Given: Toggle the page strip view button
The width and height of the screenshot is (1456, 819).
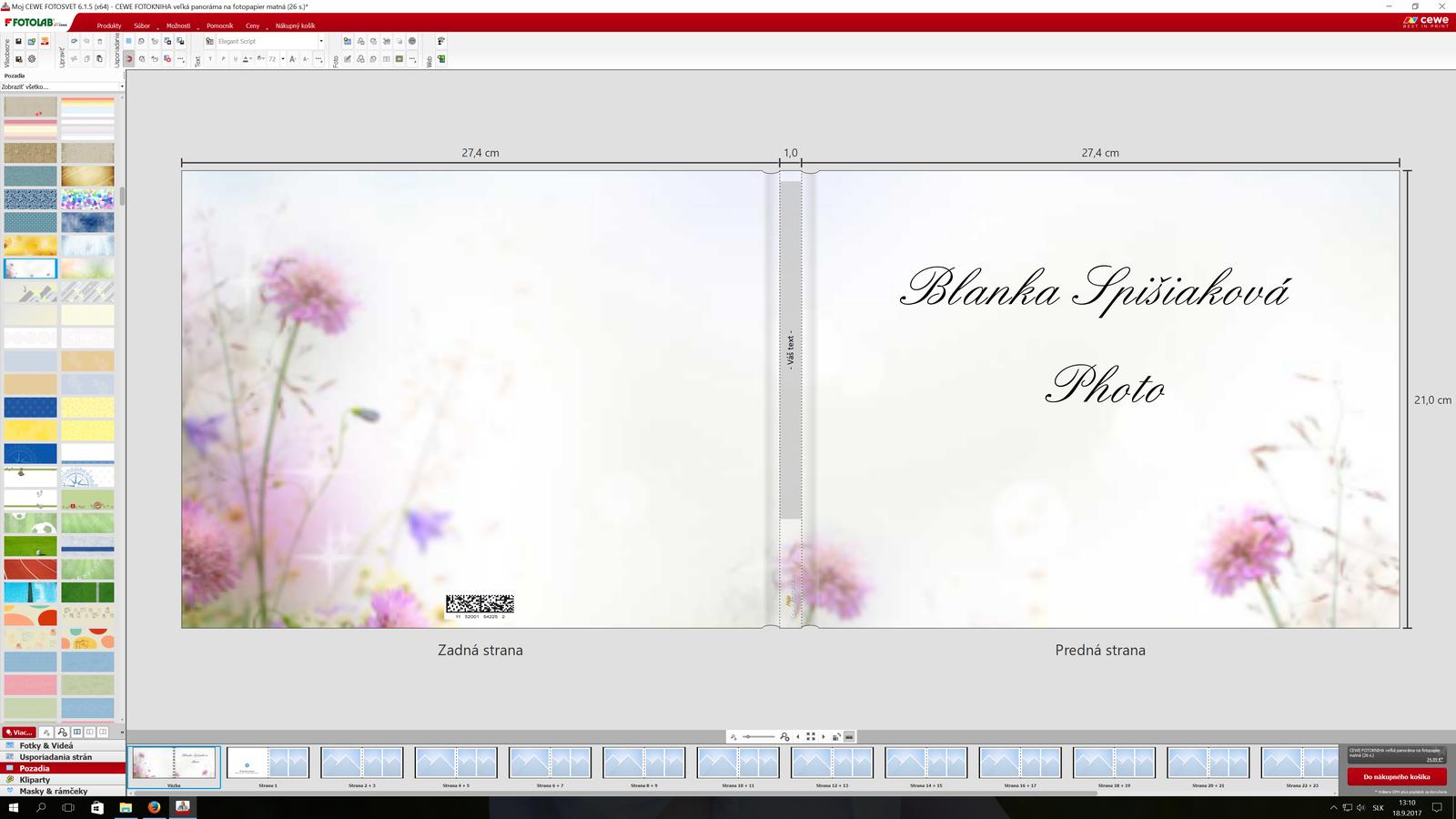Looking at the screenshot, I should point(849,736).
